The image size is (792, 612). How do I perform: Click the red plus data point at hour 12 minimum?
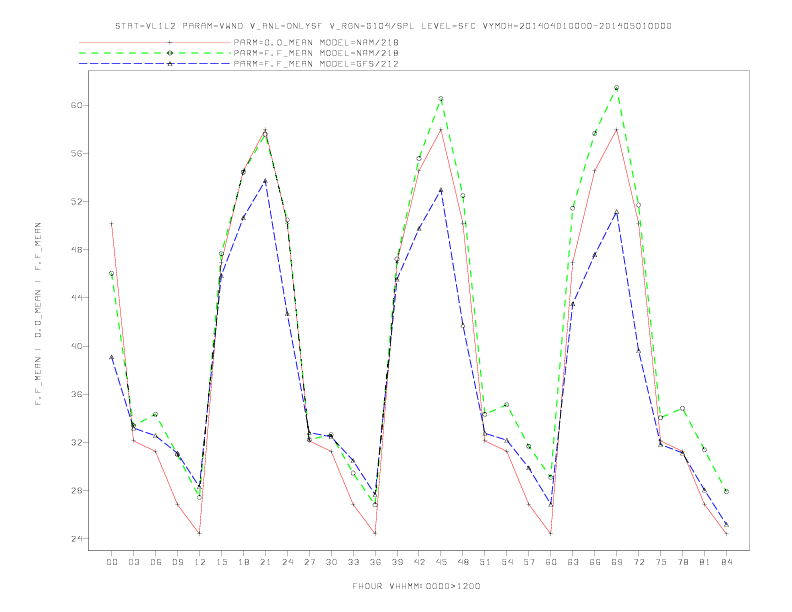(x=200, y=533)
